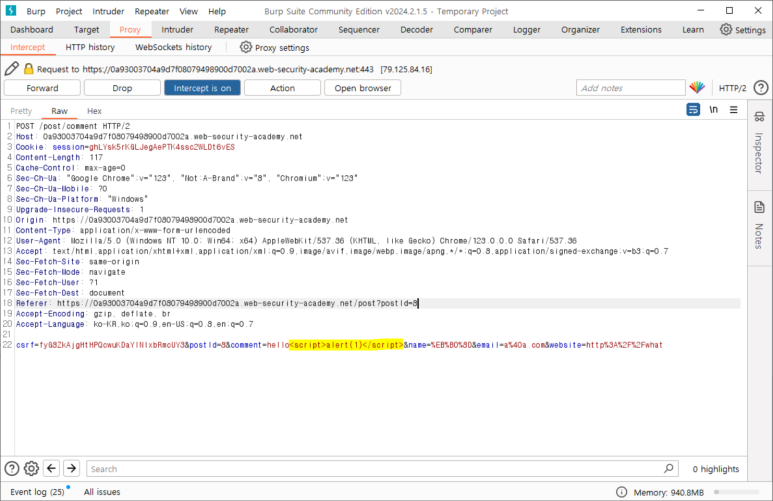Viewport: 773px width, 501px height.
Task: Switch to the Pretty view tab
Action: (21, 111)
